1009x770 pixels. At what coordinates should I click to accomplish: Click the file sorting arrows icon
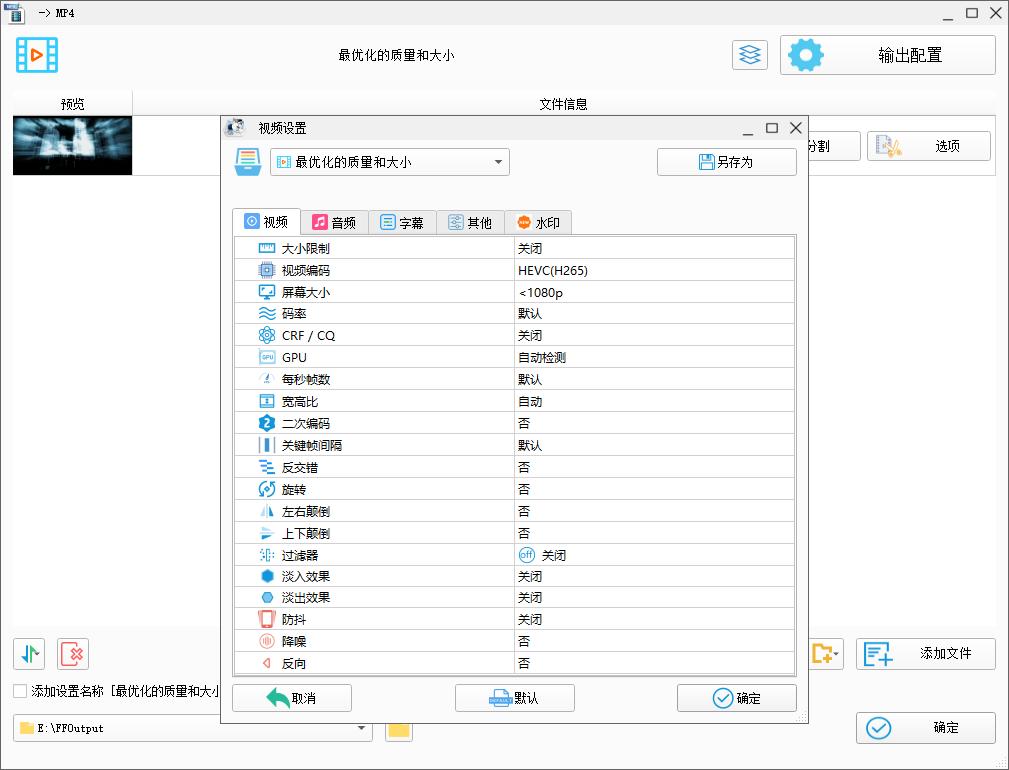29,654
